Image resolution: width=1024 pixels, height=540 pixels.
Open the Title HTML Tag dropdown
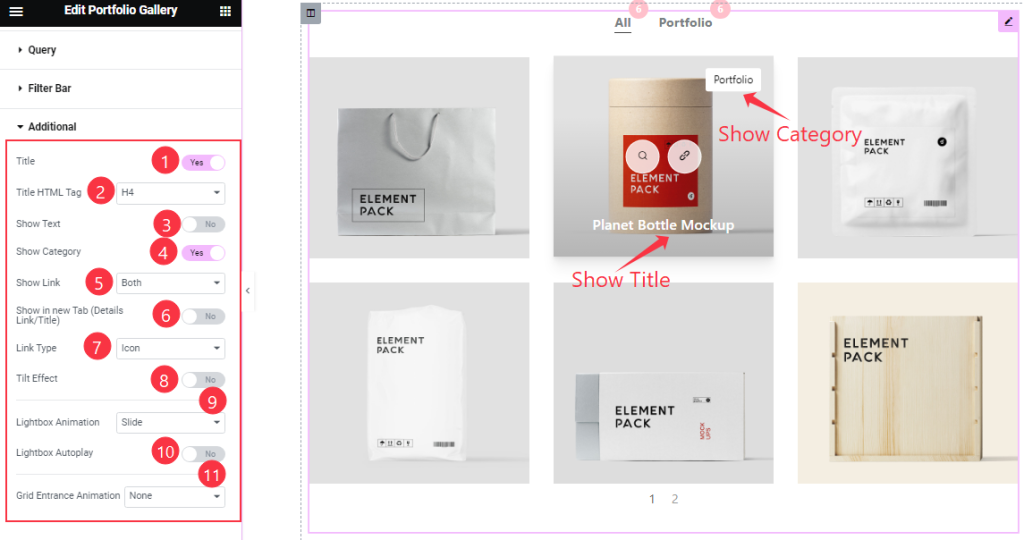point(170,193)
